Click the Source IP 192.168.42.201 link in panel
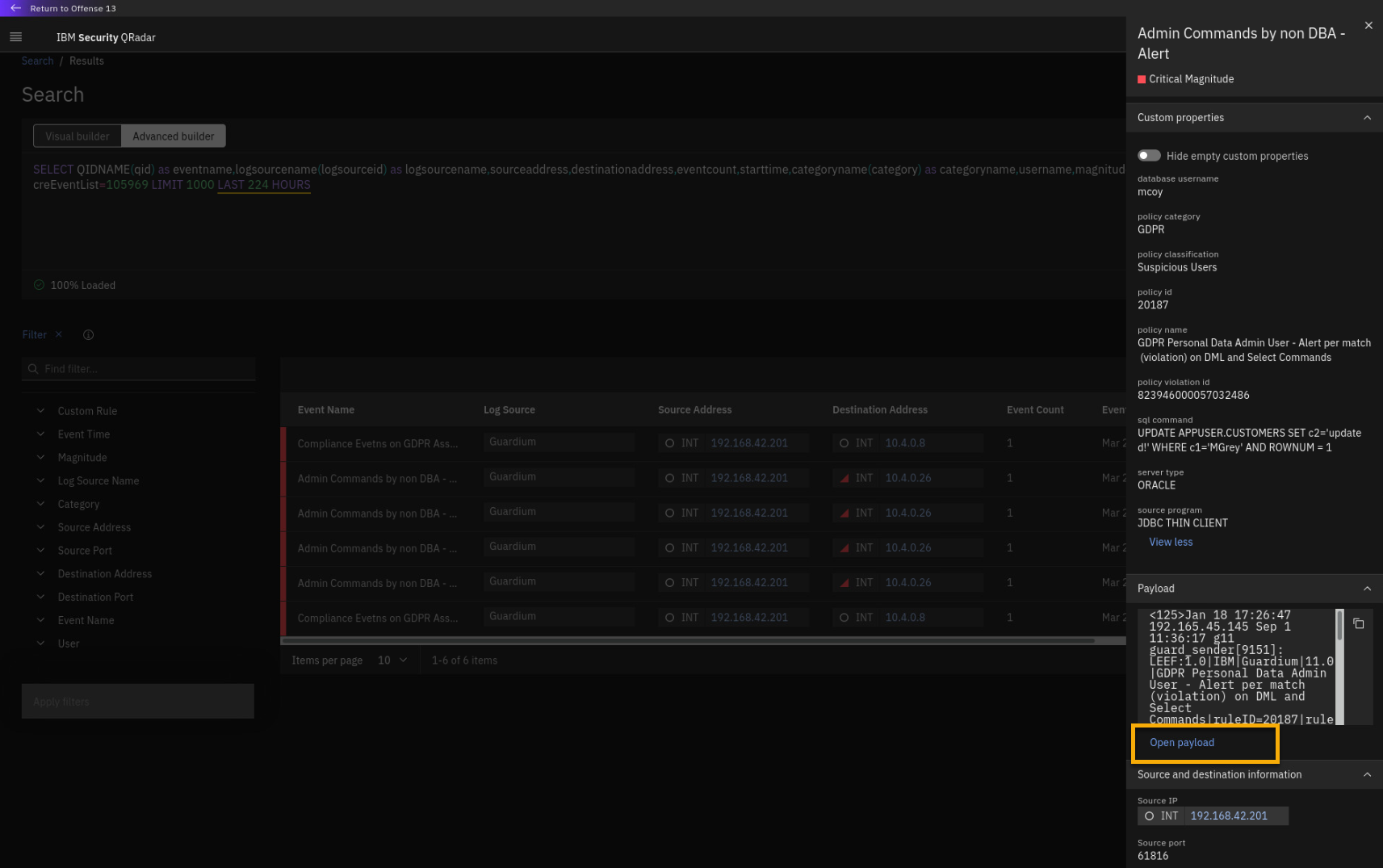Image resolution: width=1383 pixels, height=868 pixels. click(1229, 816)
